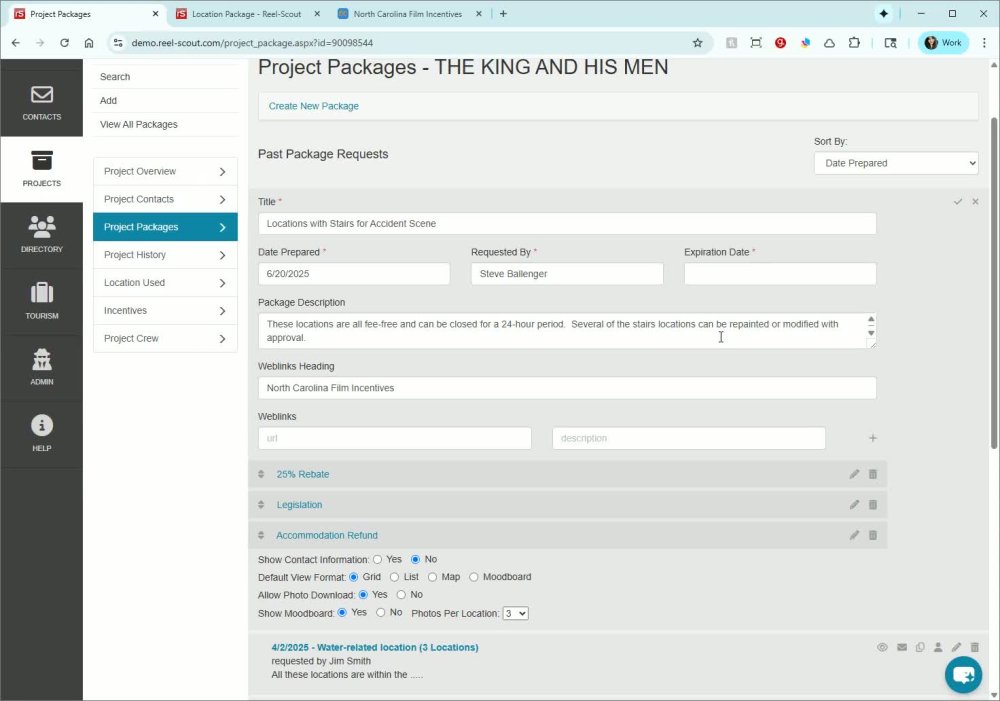Delete the Accommodation Refund weblink
The image size is (1000, 701).
(x=873, y=535)
